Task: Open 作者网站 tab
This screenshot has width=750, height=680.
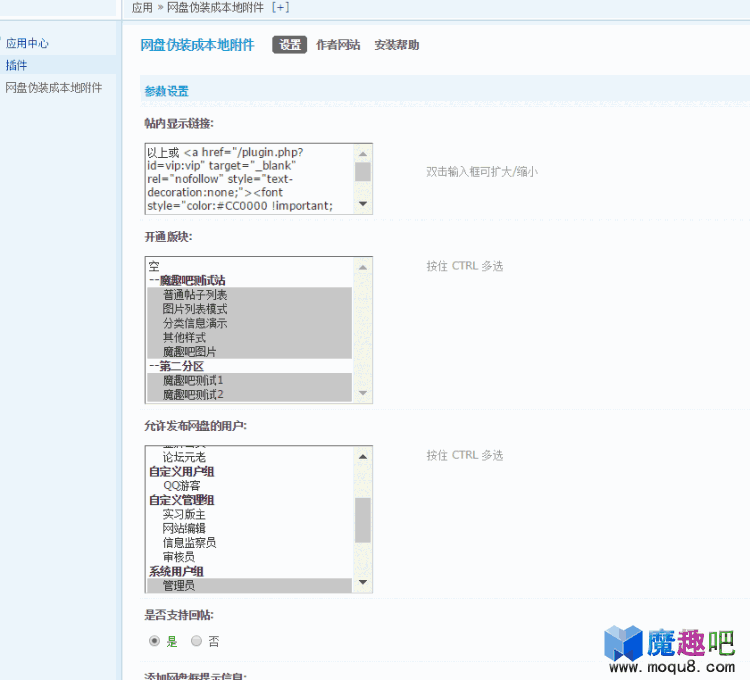Action: click(x=338, y=45)
